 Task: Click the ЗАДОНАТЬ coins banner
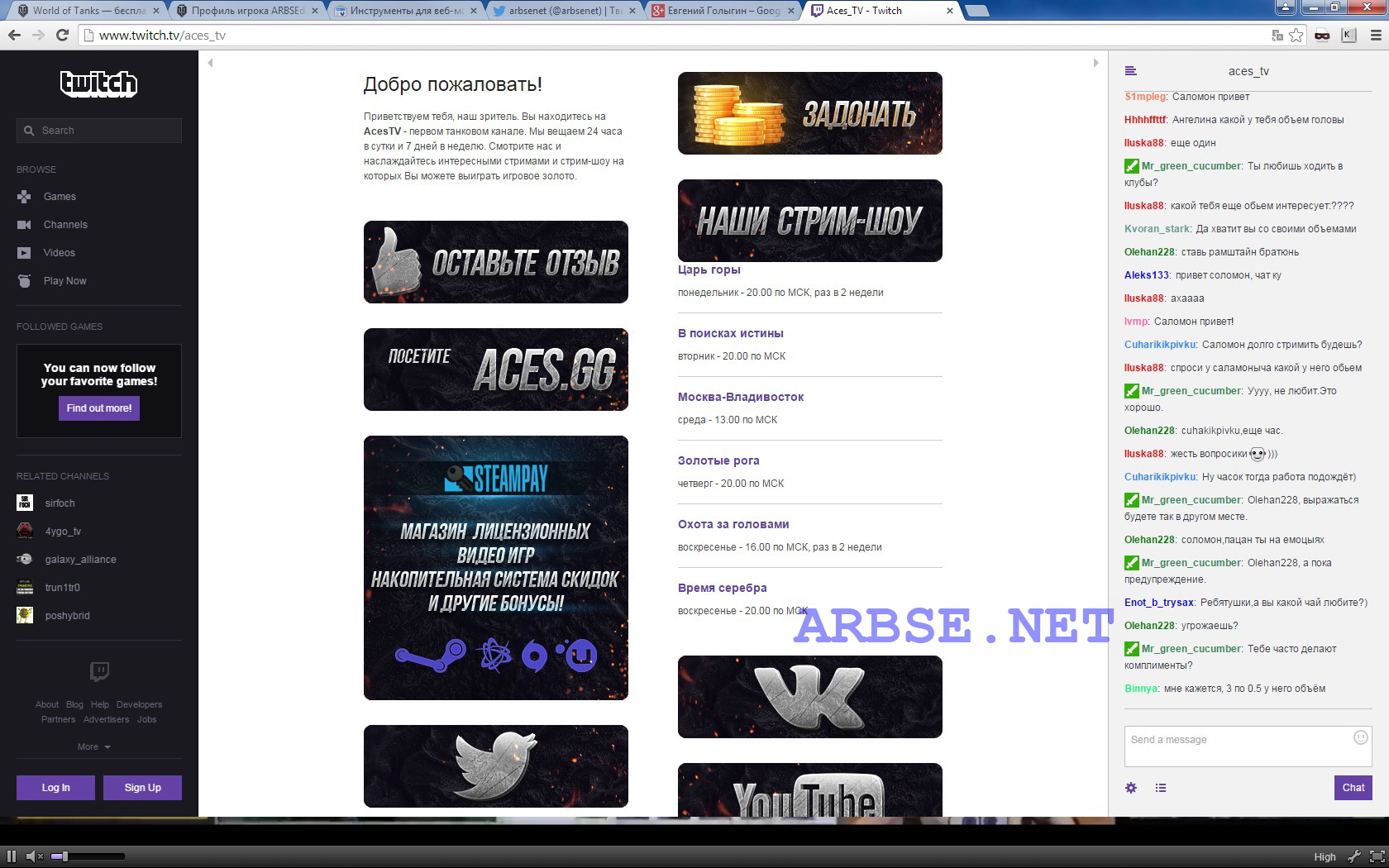pos(810,113)
